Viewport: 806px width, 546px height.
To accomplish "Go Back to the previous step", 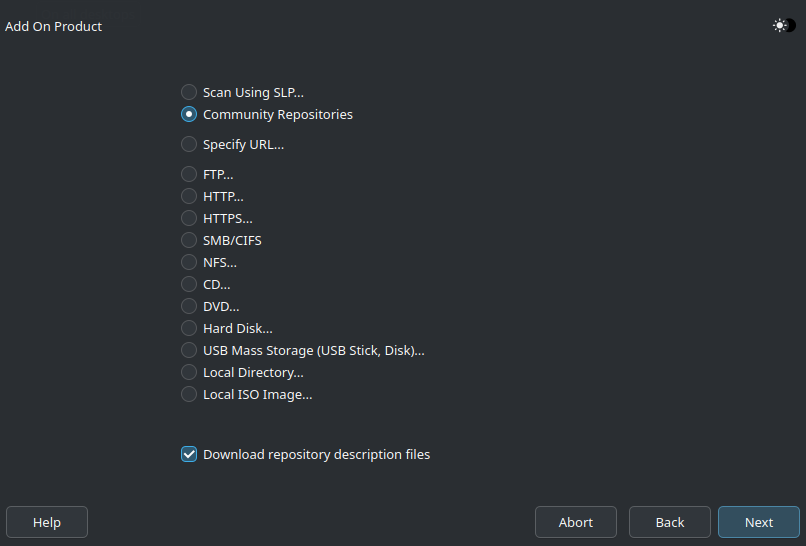I will [670, 522].
